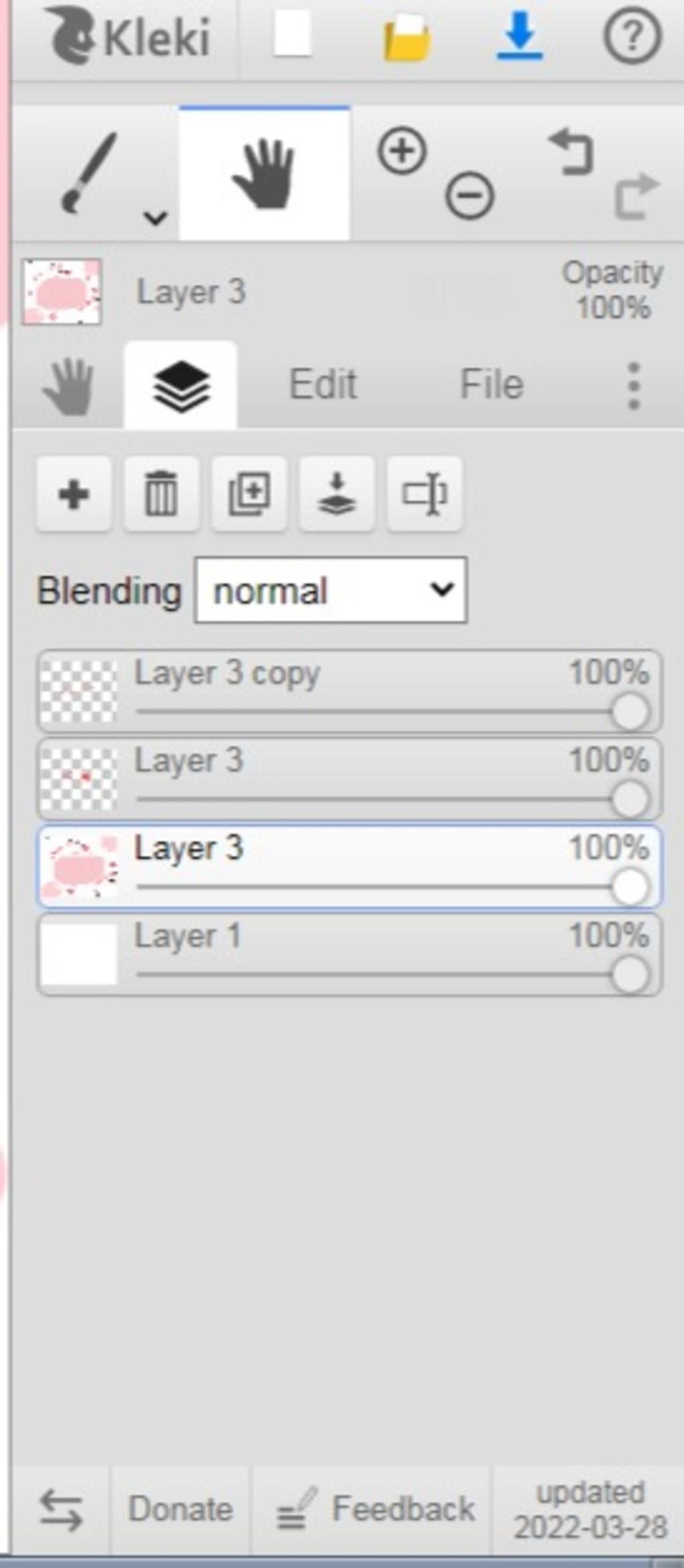This screenshot has width=684, height=1568.
Task: Open an image with the folder icon
Action: tap(405, 37)
